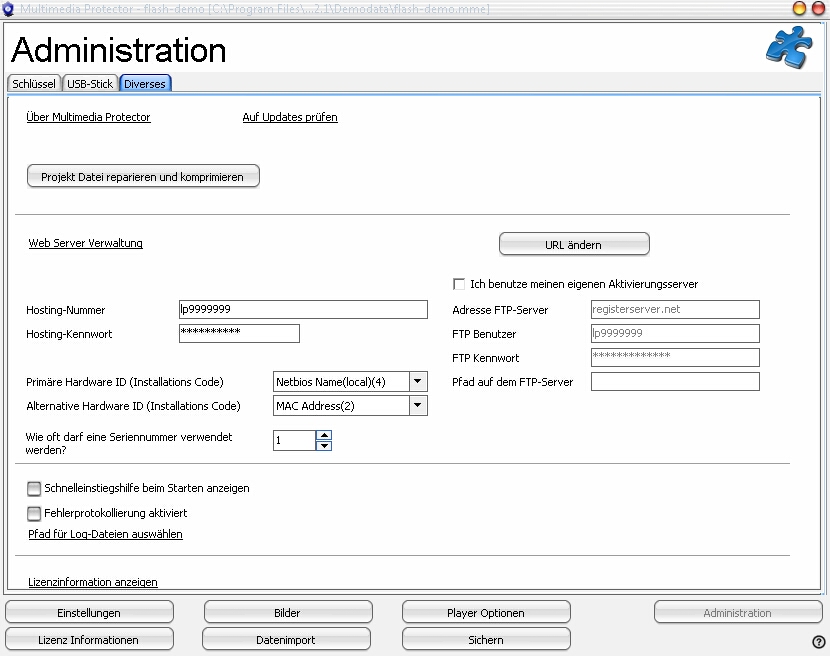Toggle Schnelleinstiegshilfe beim Starten anzeigen checkbox
Screen dimensions: 830x656
tap(35, 489)
